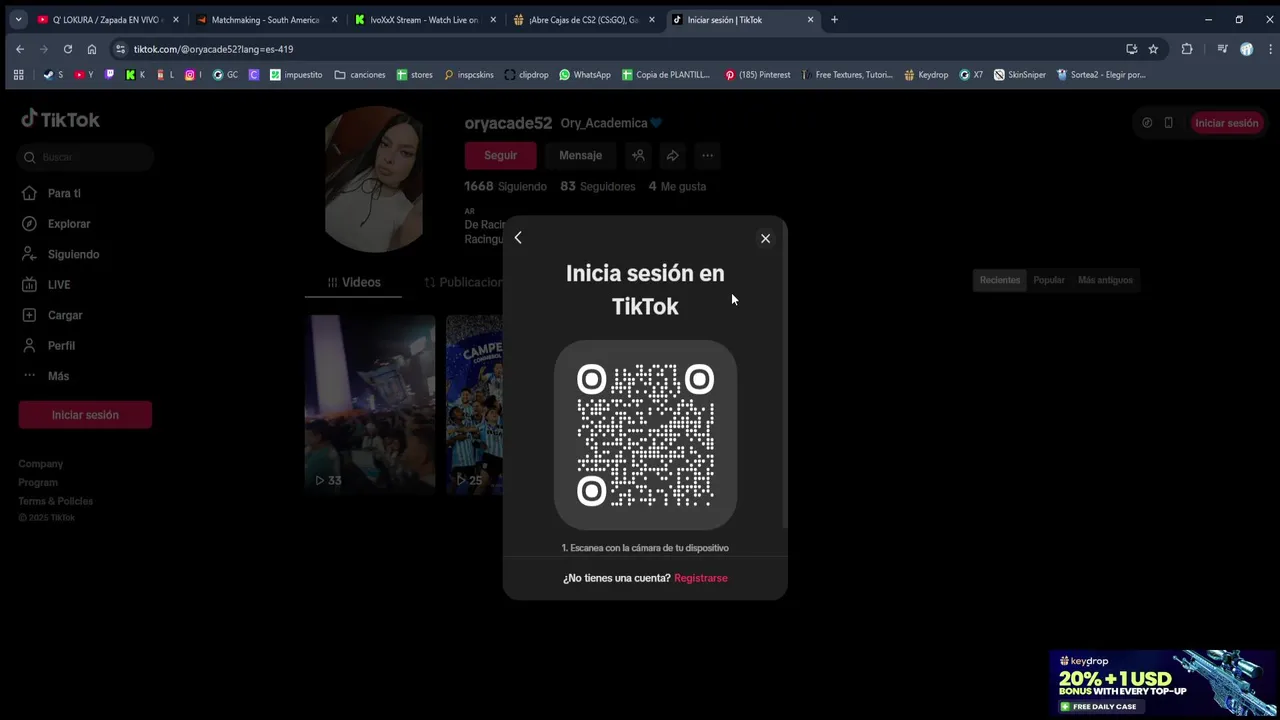Reload the current page
1280x720 pixels.
click(x=68, y=49)
